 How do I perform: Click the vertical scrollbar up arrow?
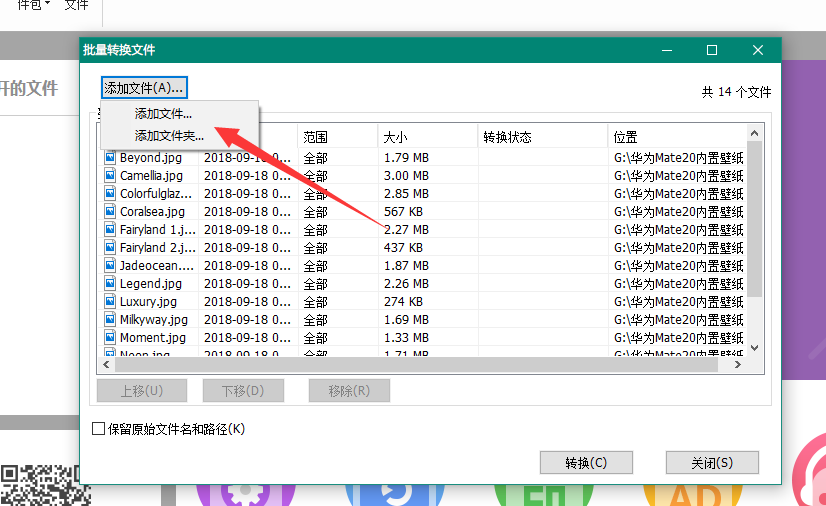tap(754, 133)
